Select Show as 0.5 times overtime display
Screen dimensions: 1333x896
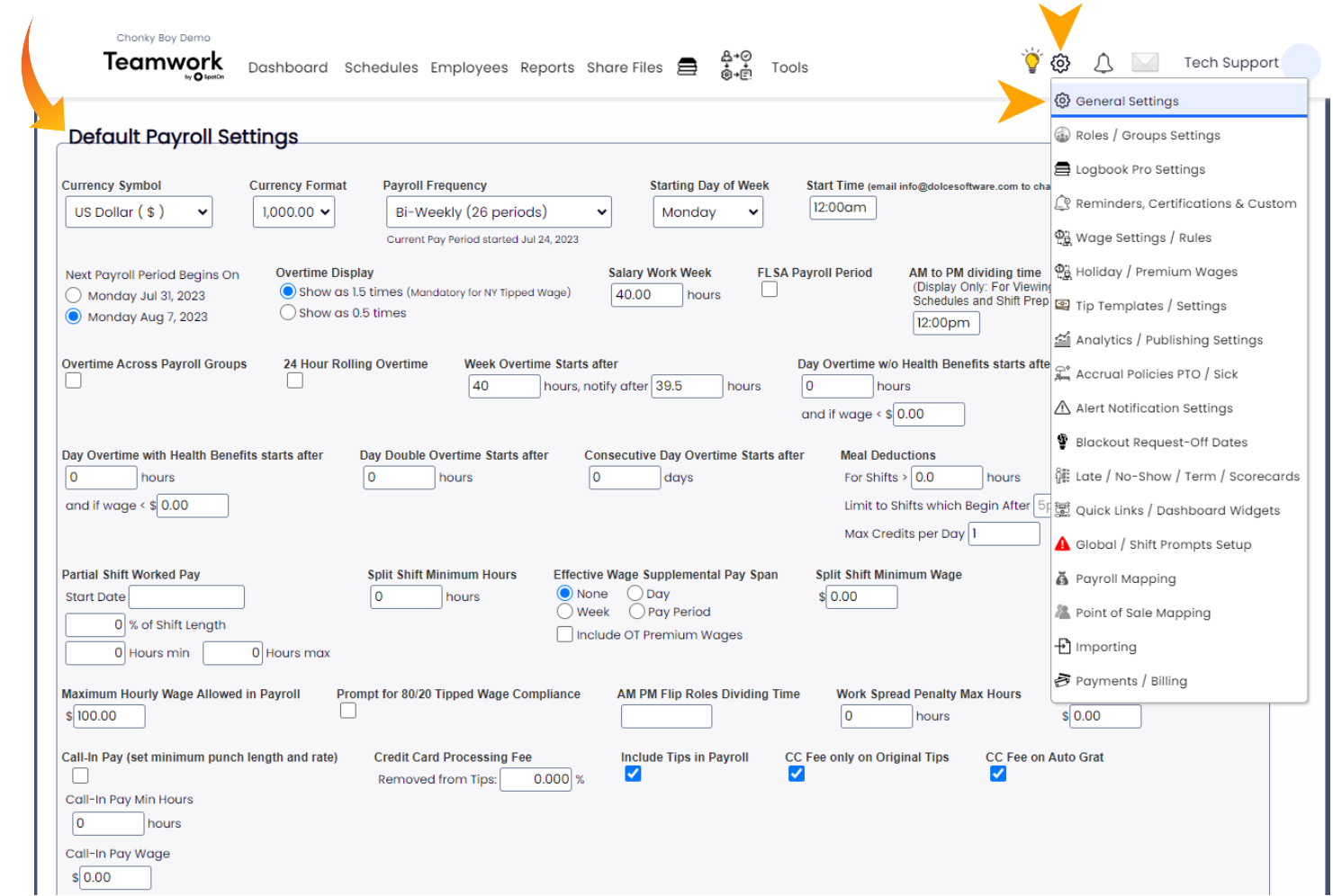[x=288, y=313]
